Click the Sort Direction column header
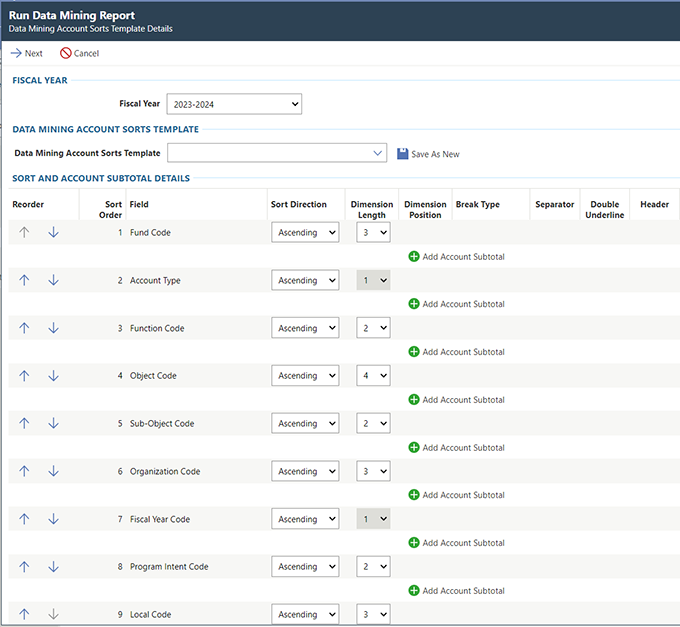Viewport: 680px width, 627px height. tap(298, 204)
